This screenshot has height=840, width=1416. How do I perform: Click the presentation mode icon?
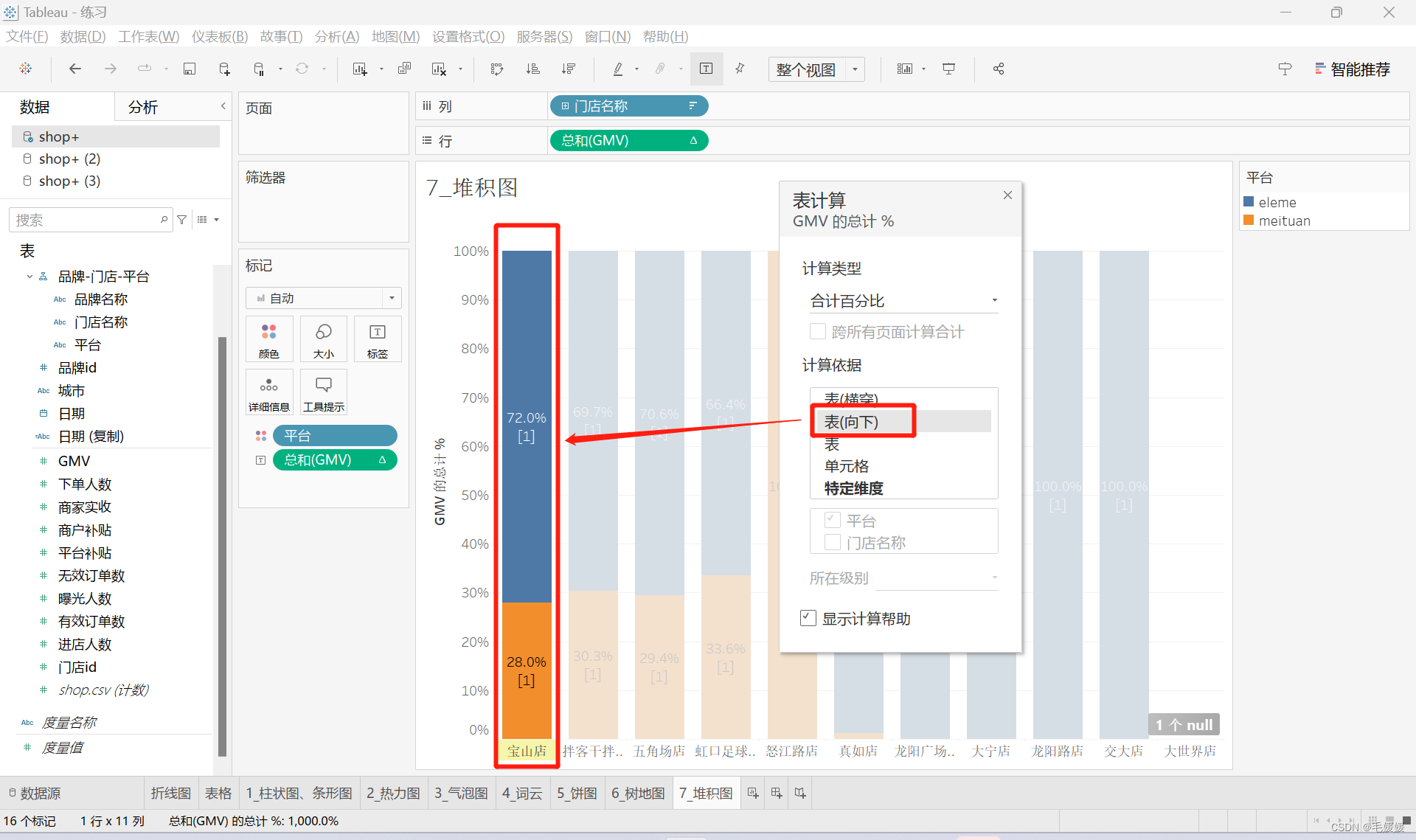[x=949, y=69]
